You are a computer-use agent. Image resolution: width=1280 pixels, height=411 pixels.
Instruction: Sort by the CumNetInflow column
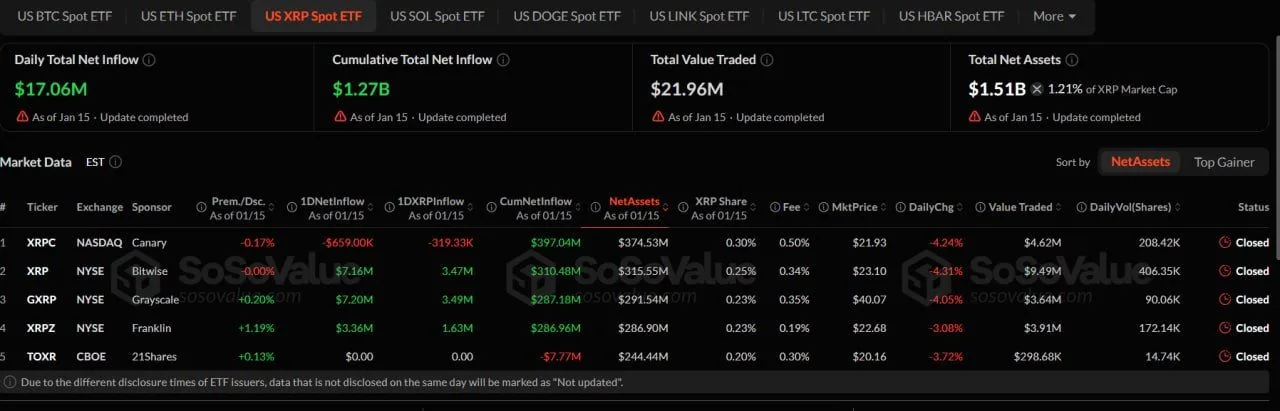[535, 201]
